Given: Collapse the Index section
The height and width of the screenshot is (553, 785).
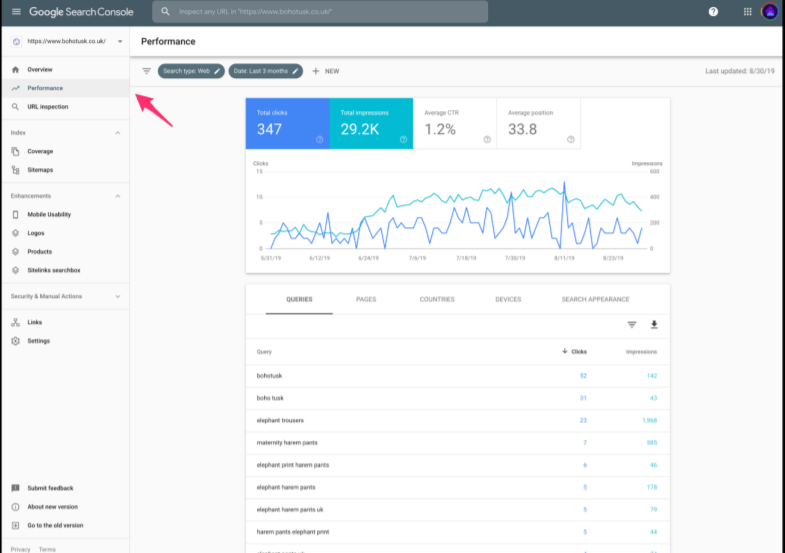Looking at the screenshot, I should [x=118, y=133].
